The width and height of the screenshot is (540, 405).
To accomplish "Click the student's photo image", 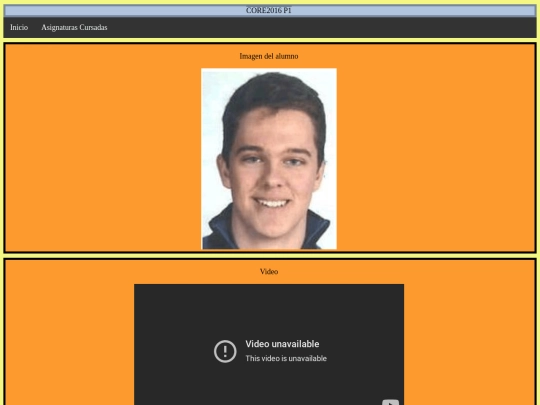I will coord(269,159).
